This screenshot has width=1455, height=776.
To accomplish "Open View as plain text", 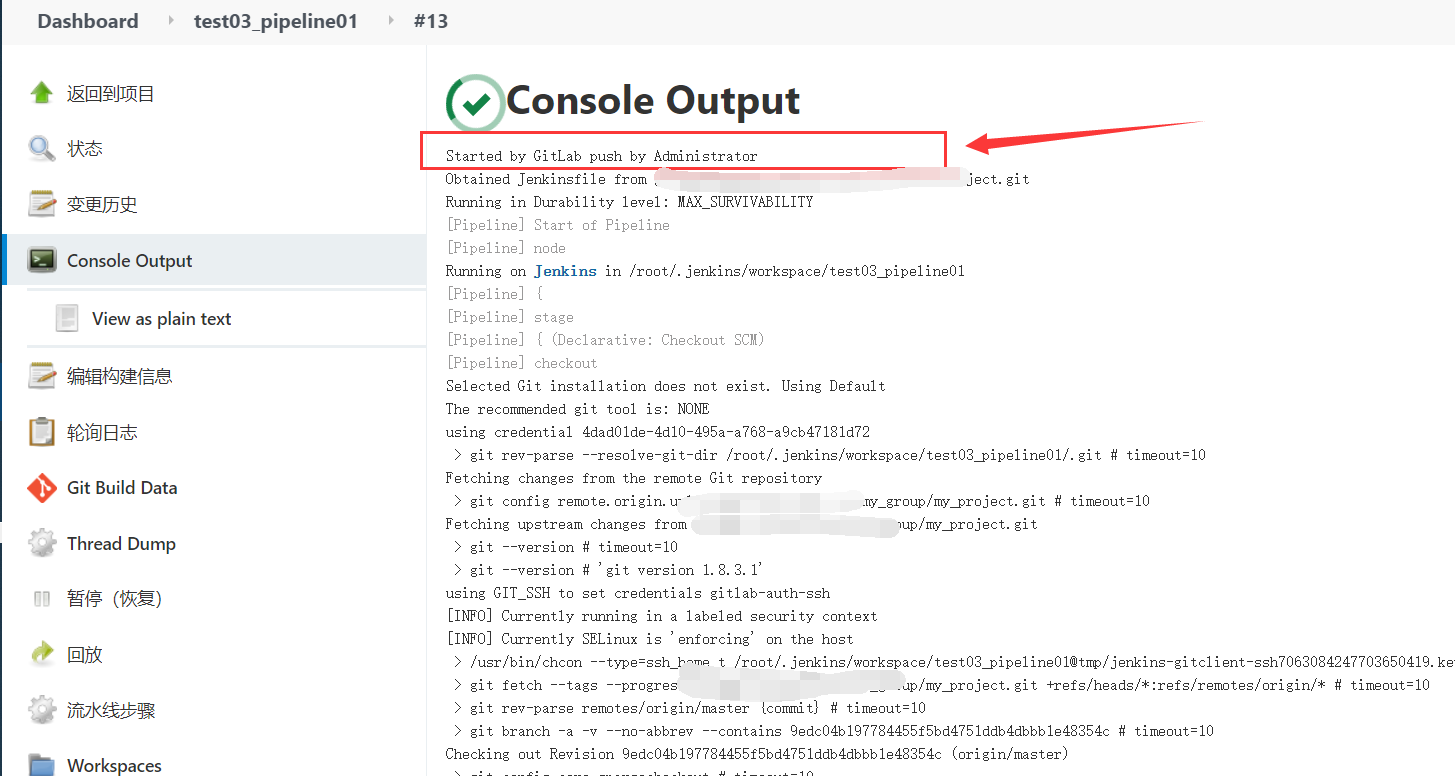I will tap(162, 319).
